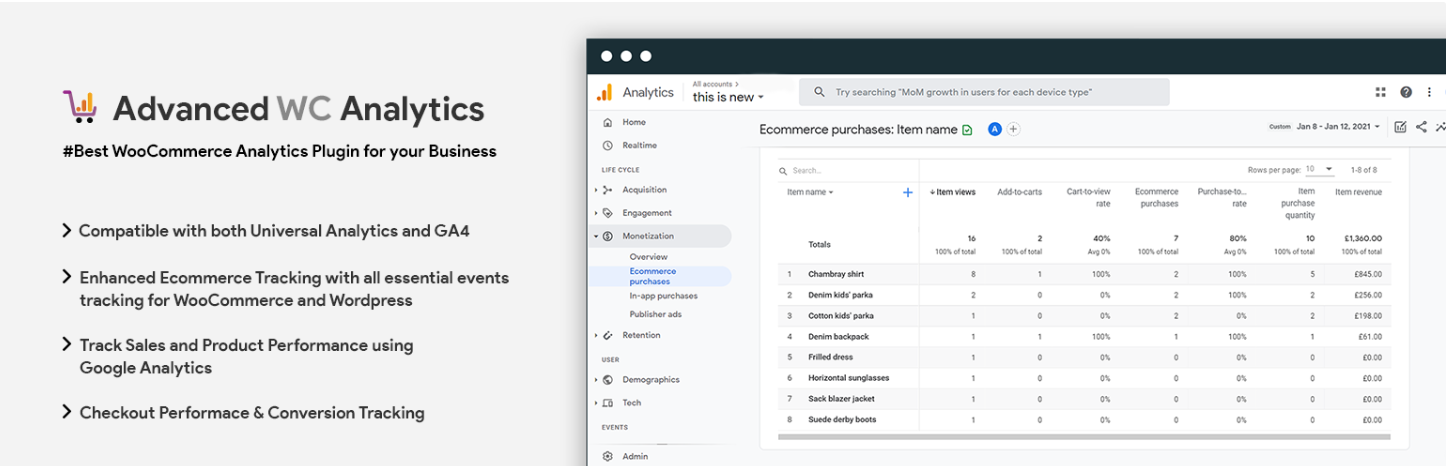Image resolution: width=1452 pixels, height=466 pixels.
Task: Sort by Item purchase quantity column
Action: pyautogui.click(x=1298, y=203)
